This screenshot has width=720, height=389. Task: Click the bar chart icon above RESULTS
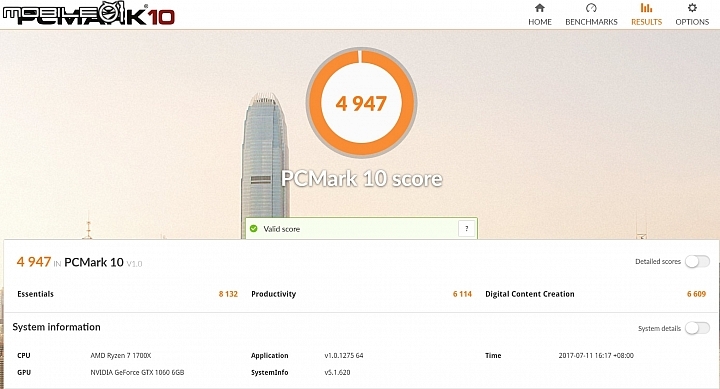click(646, 8)
